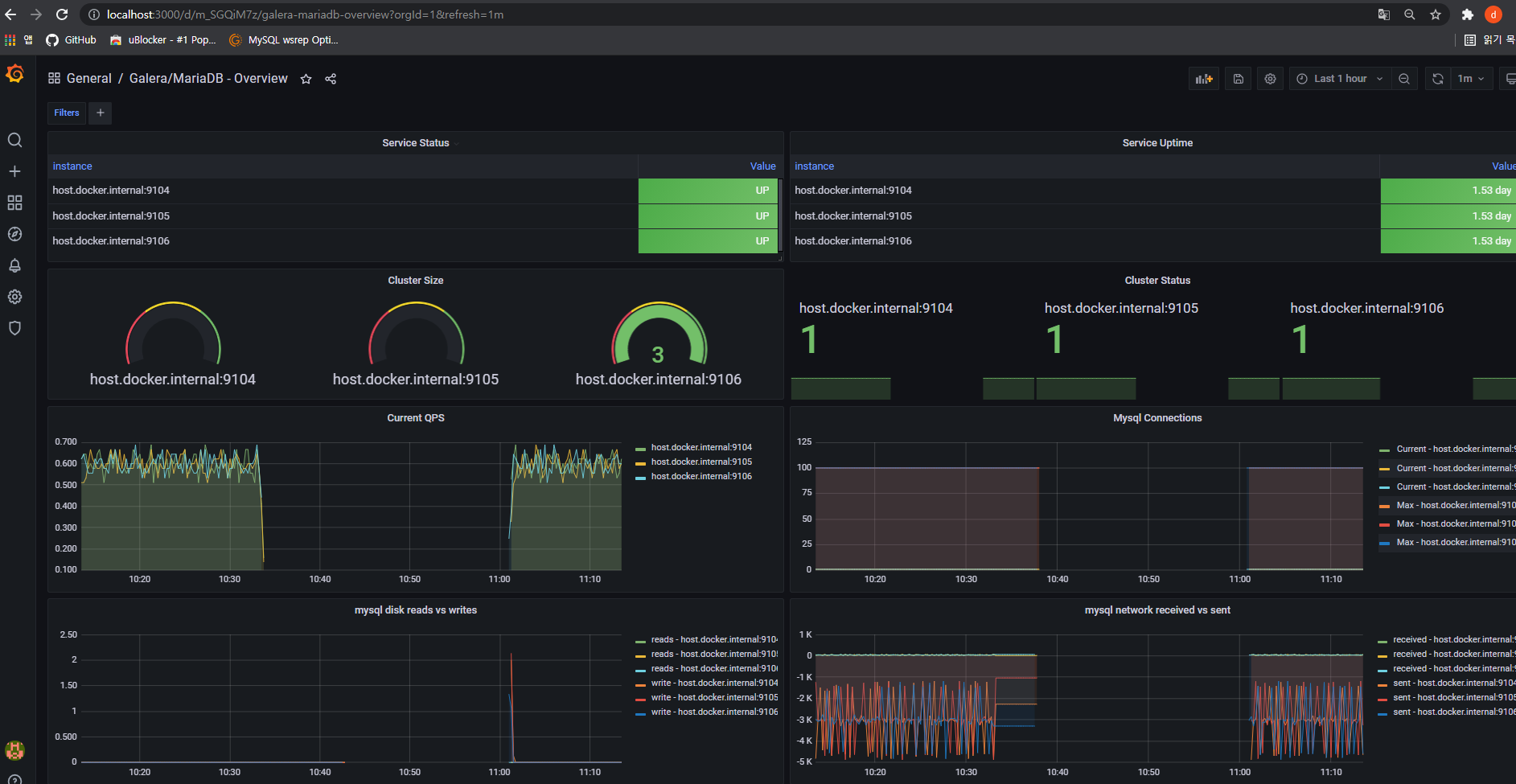
Task: Open the Search dashboards magnifier icon
Action: click(x=14, y=141)
